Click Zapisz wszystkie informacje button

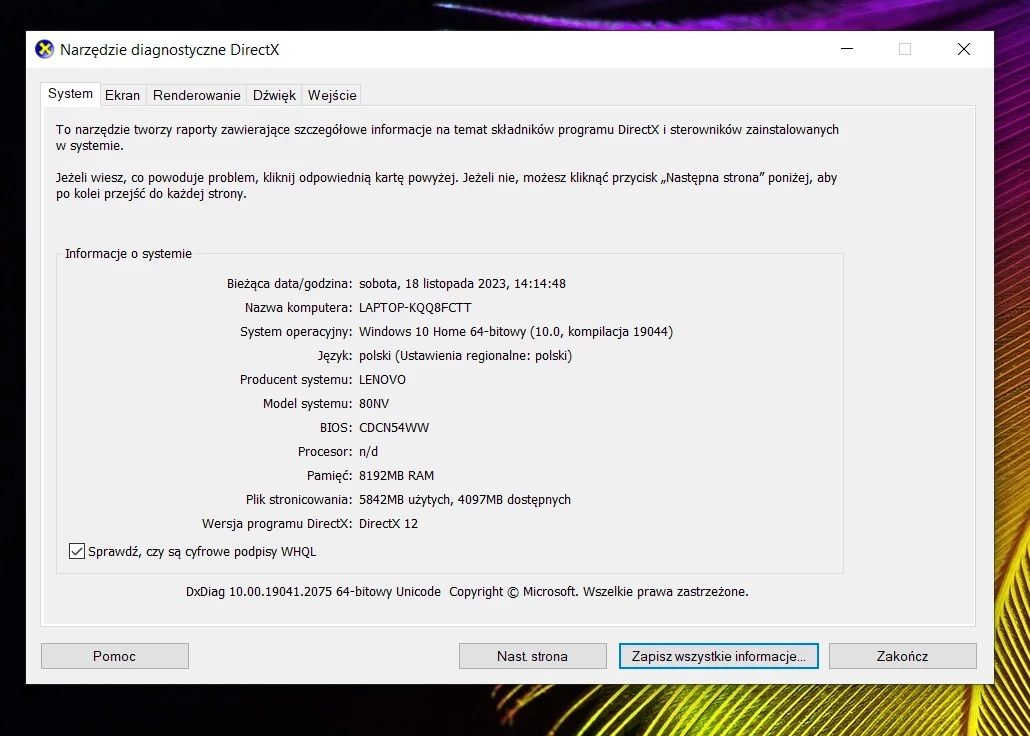click(x=719, y=656)
